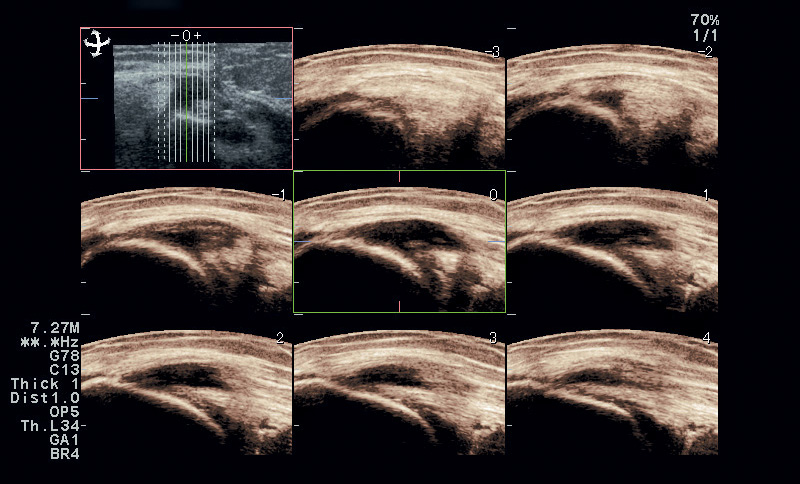Click the plus sign above slice lines
This screenshot has height=484, width=800.
(x=198, y=36)
